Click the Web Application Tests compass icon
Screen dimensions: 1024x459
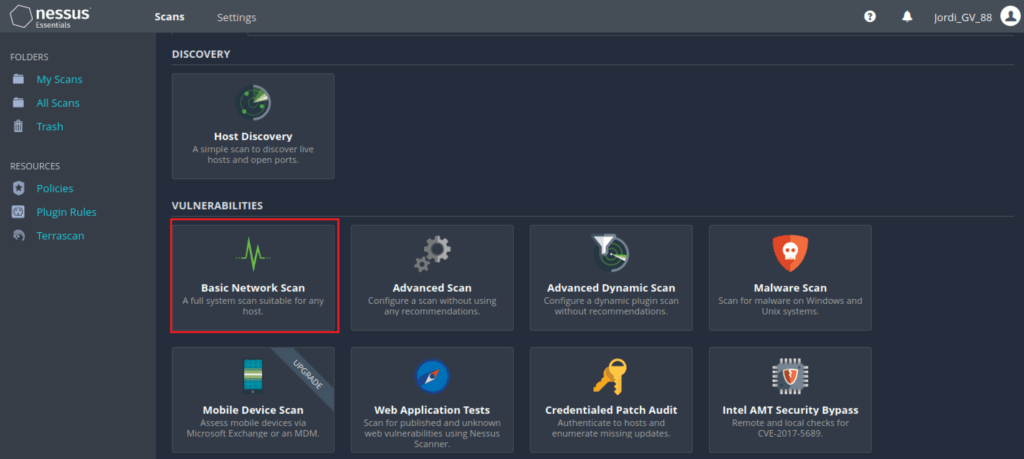click(x=432, y=377)
